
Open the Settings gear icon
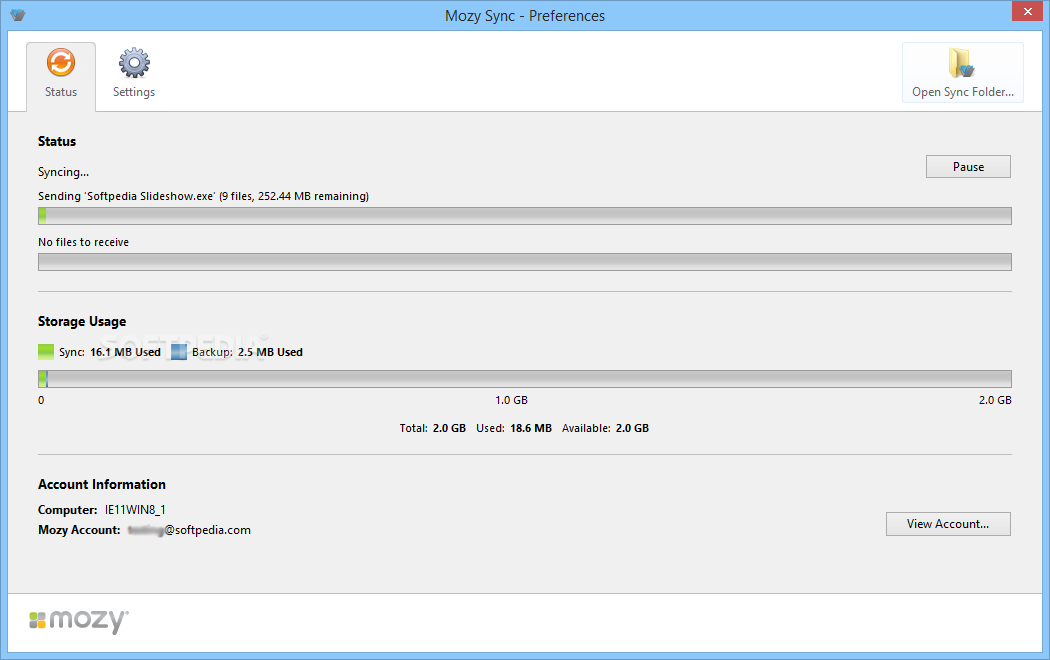tap(134, 63)
